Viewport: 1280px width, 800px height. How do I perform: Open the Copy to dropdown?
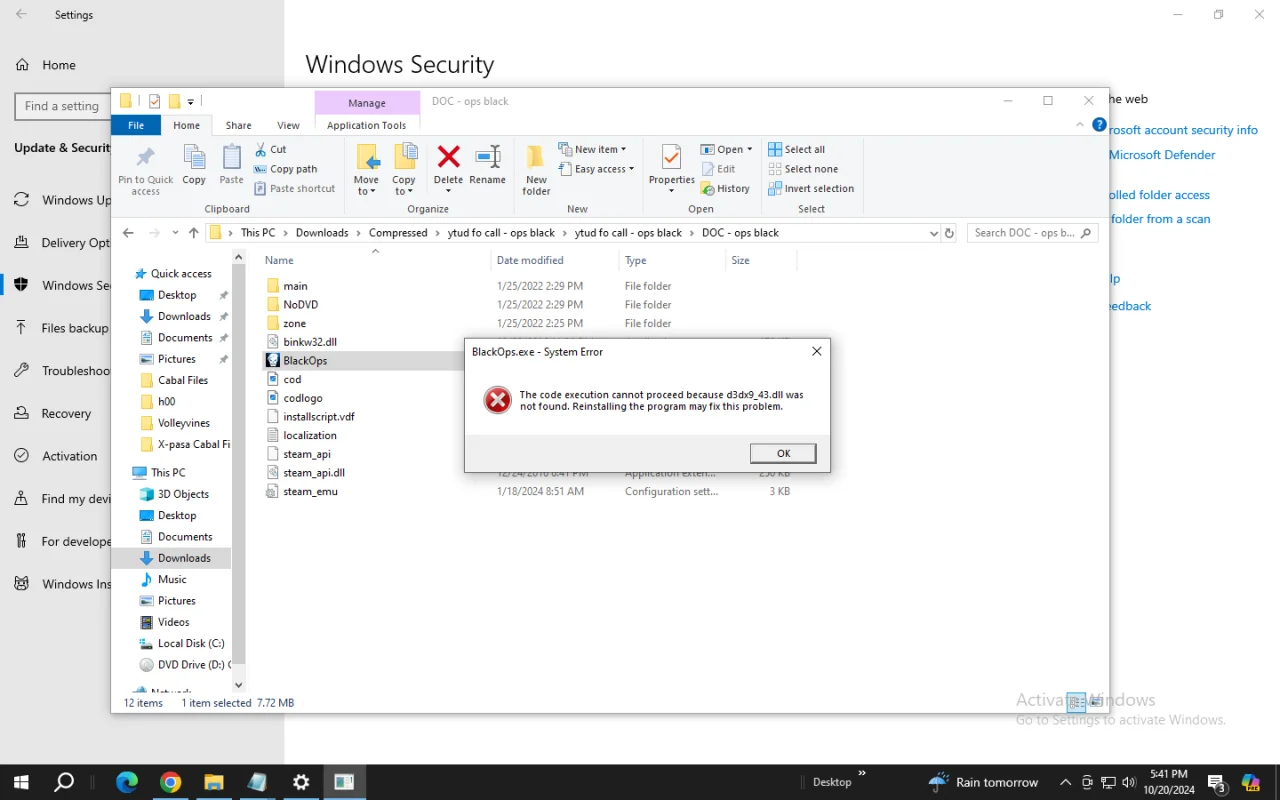404,170
